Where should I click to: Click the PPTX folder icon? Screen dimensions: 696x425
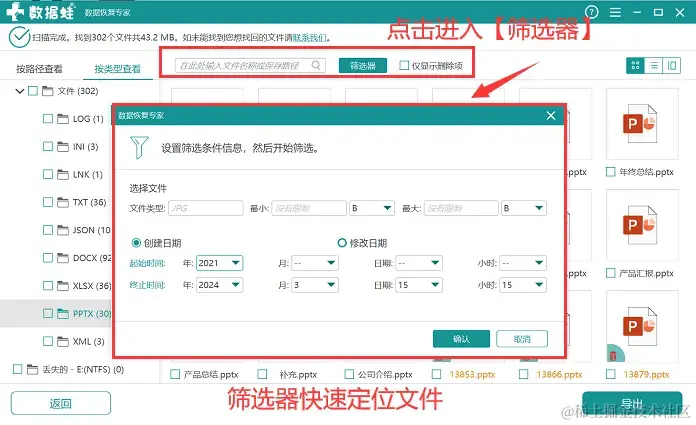point(63,314)
